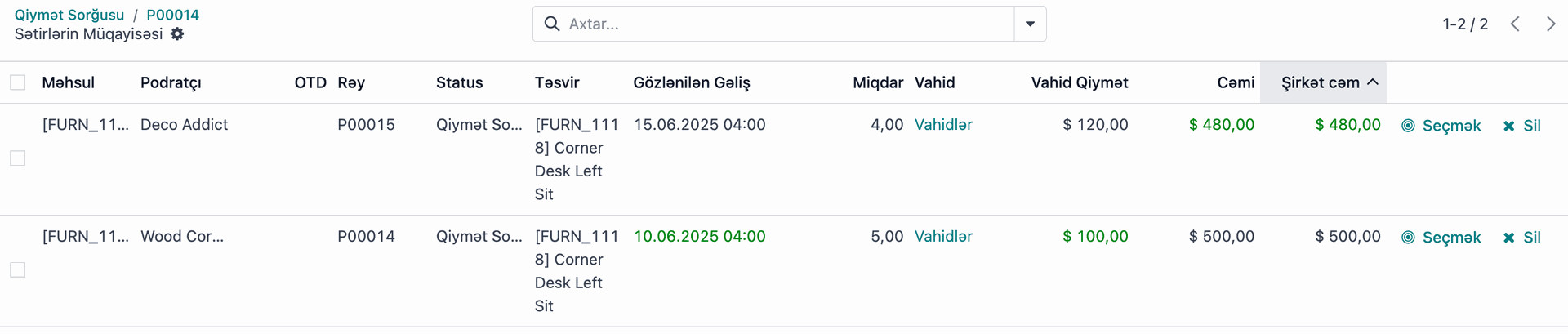Click Seçmək on the Deco Addict row
Screen dimensions: 1568x334
(1441, 126)
